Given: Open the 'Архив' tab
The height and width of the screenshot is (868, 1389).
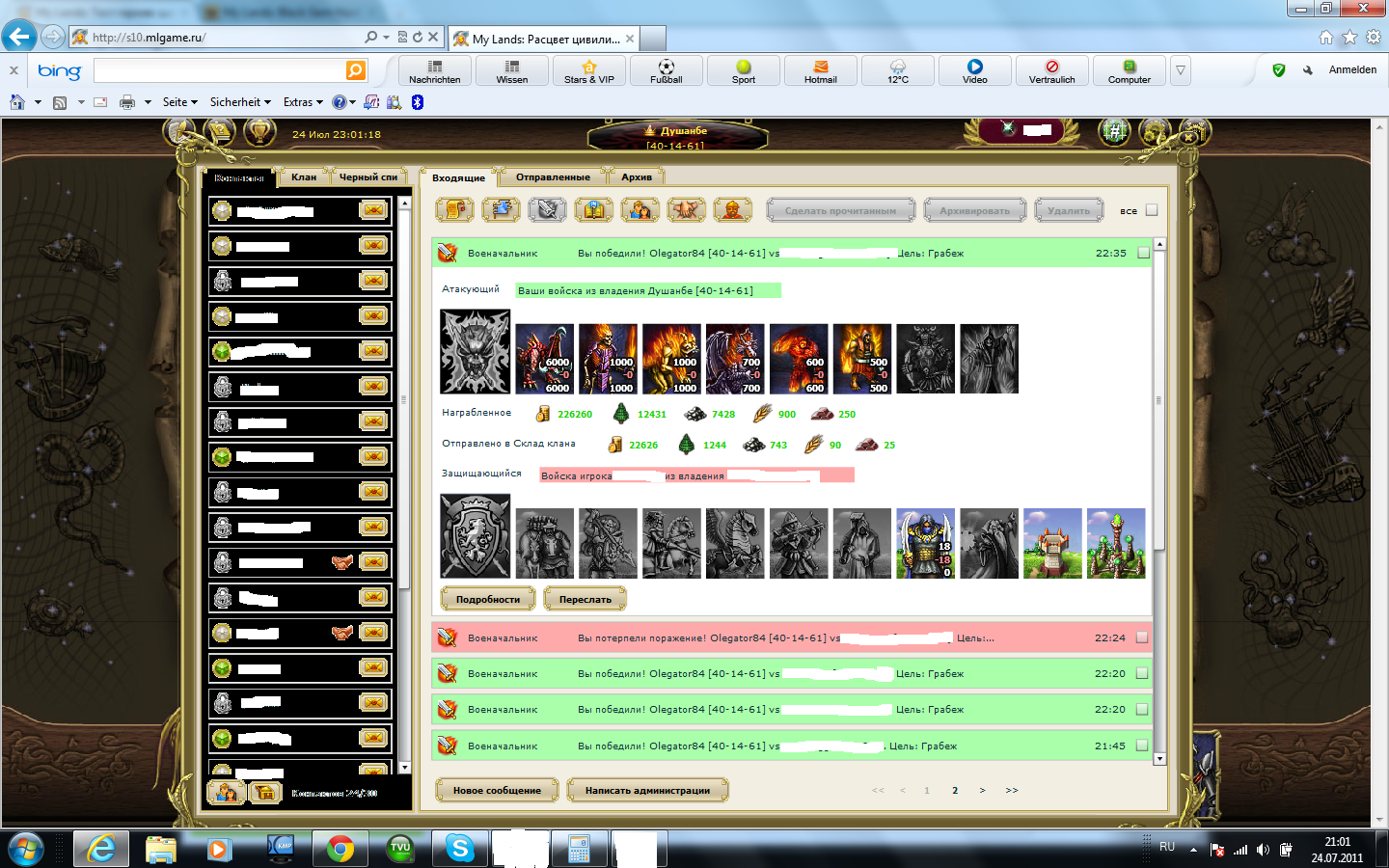Looking at the screenshot, I should [x=637, y=176].
